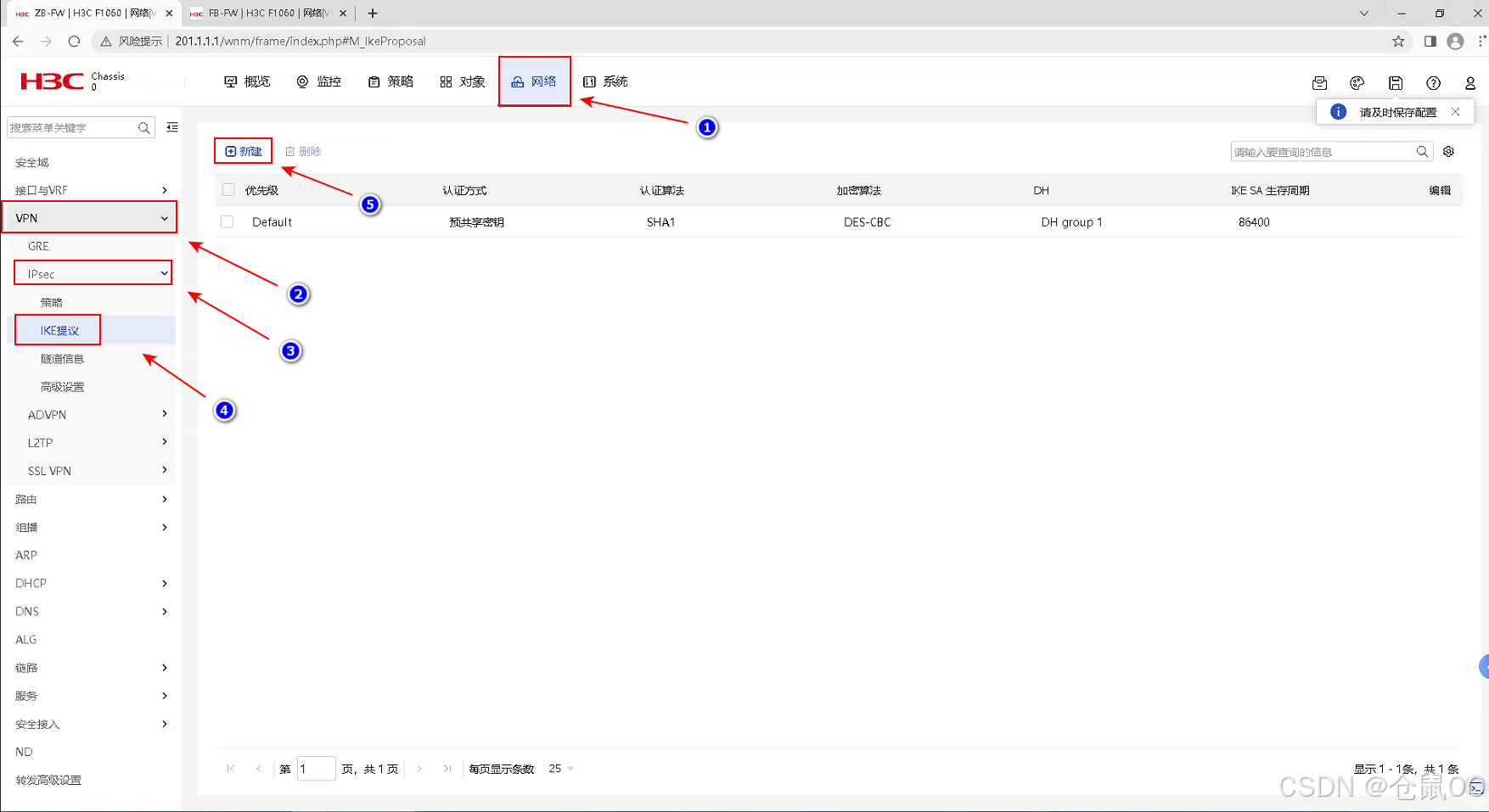This screenshot has height=812, width=1489.
Task: Click the search query input field above the table
Action: coord(1324,151)
